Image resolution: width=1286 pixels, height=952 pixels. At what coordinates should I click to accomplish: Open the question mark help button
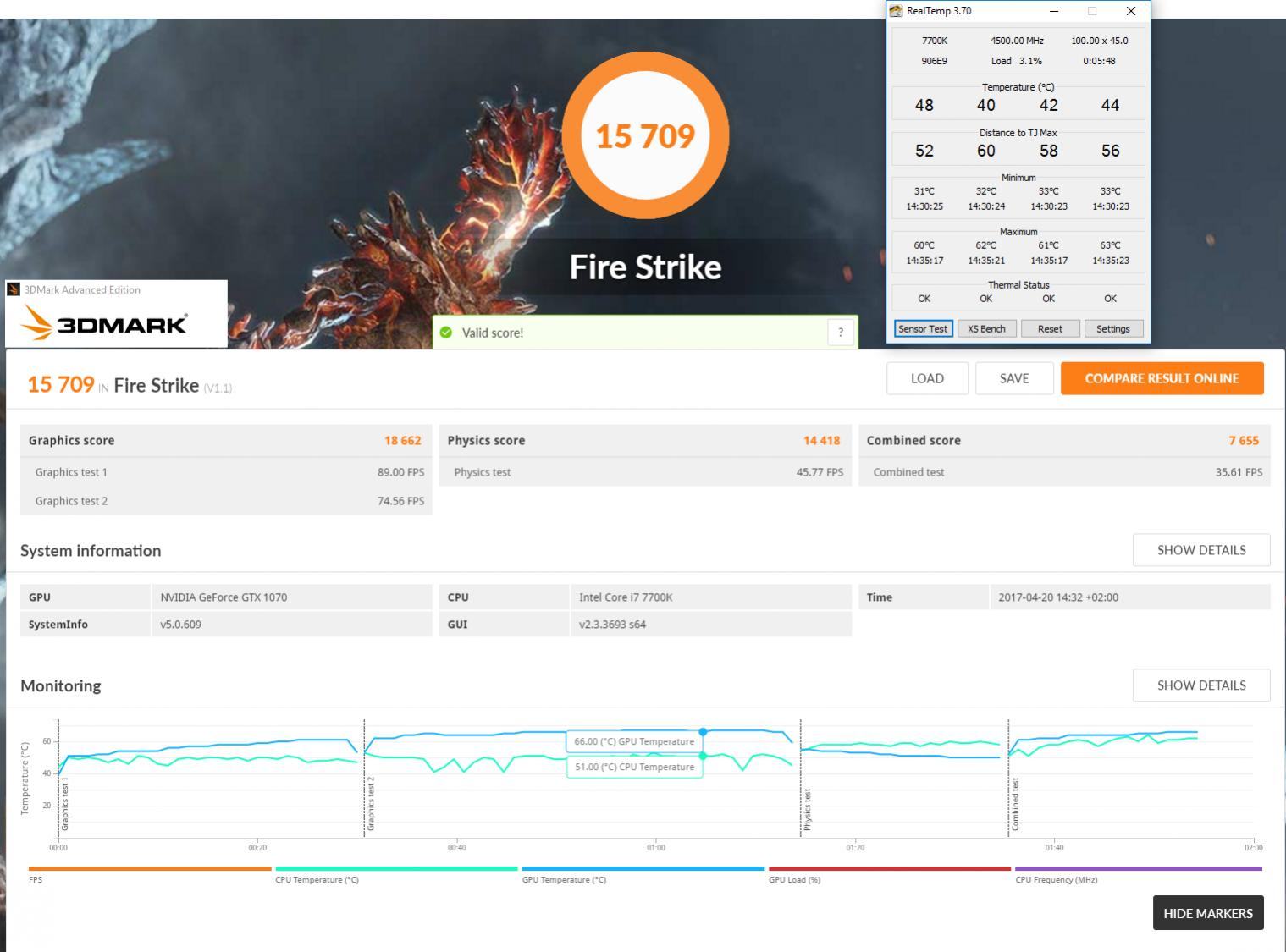tap(841, 333)
